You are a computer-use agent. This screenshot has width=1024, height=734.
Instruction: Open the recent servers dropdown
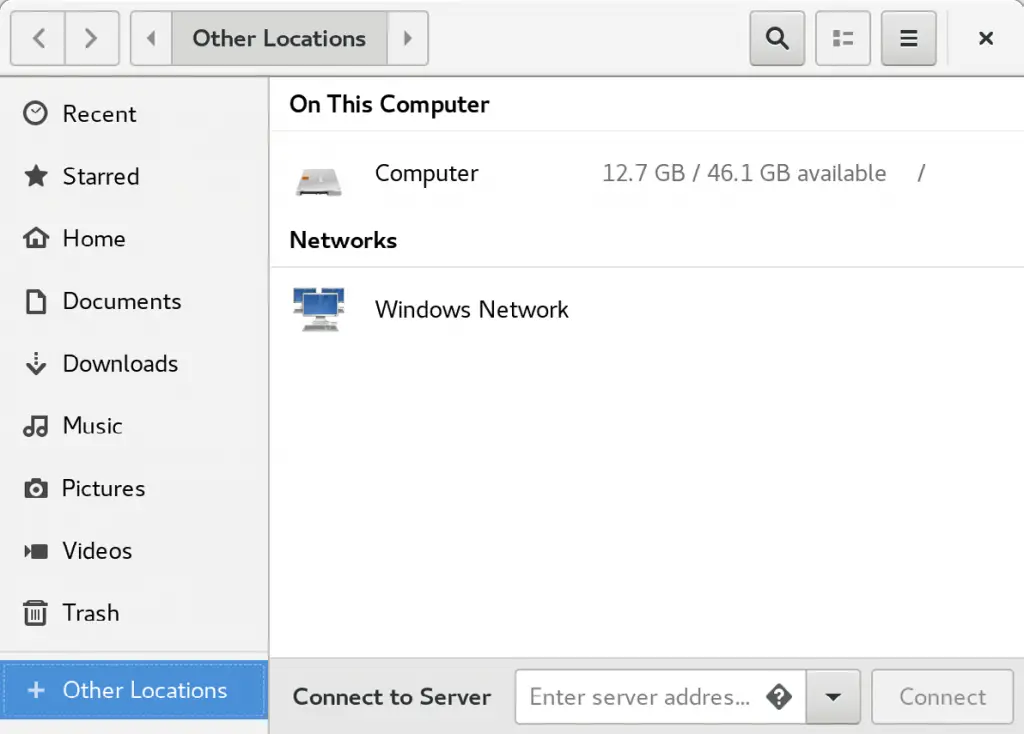pyautogui.click(x=833, y=697)
